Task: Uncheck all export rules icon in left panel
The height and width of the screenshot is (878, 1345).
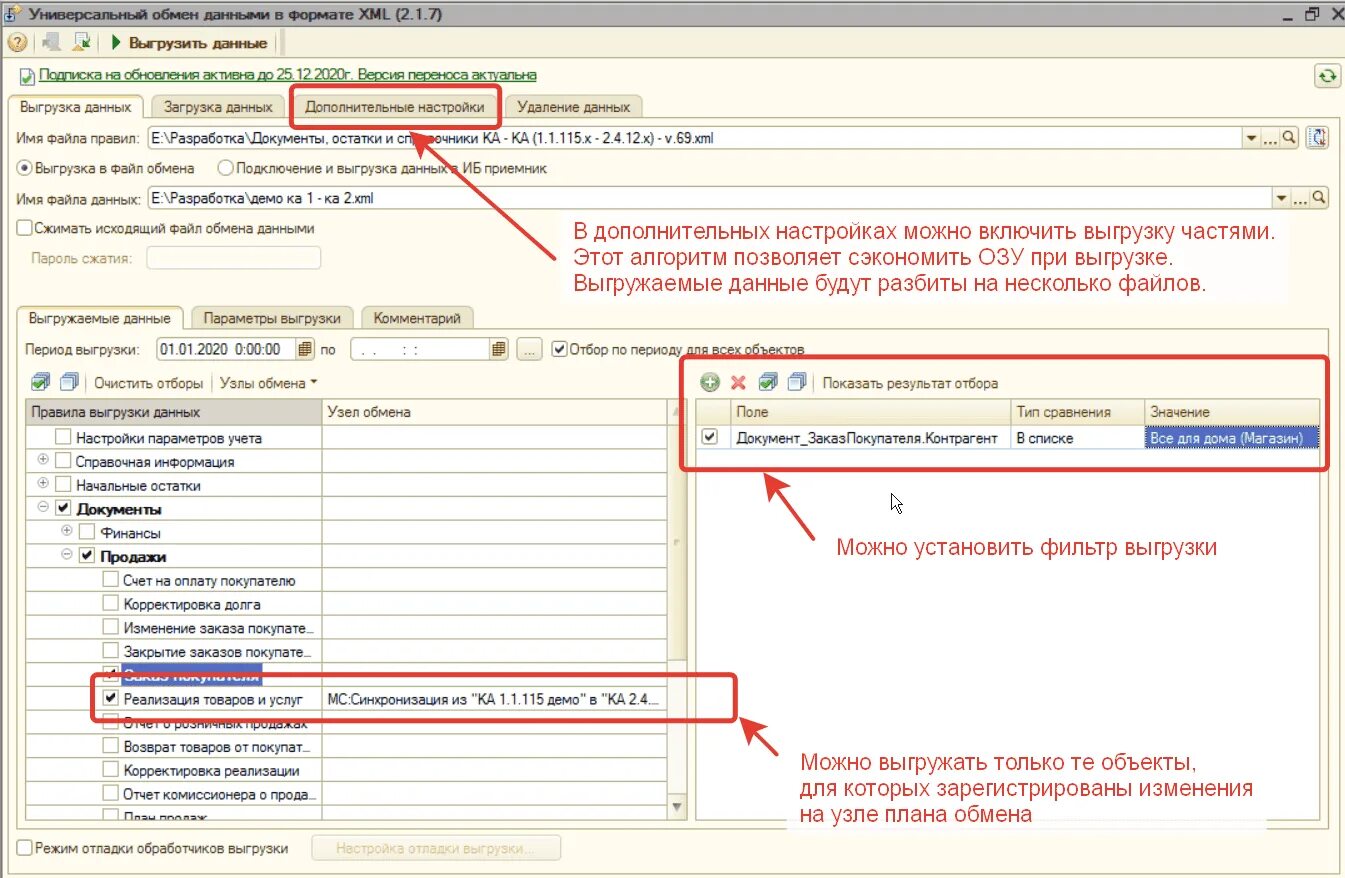Action: pos(69,382)
